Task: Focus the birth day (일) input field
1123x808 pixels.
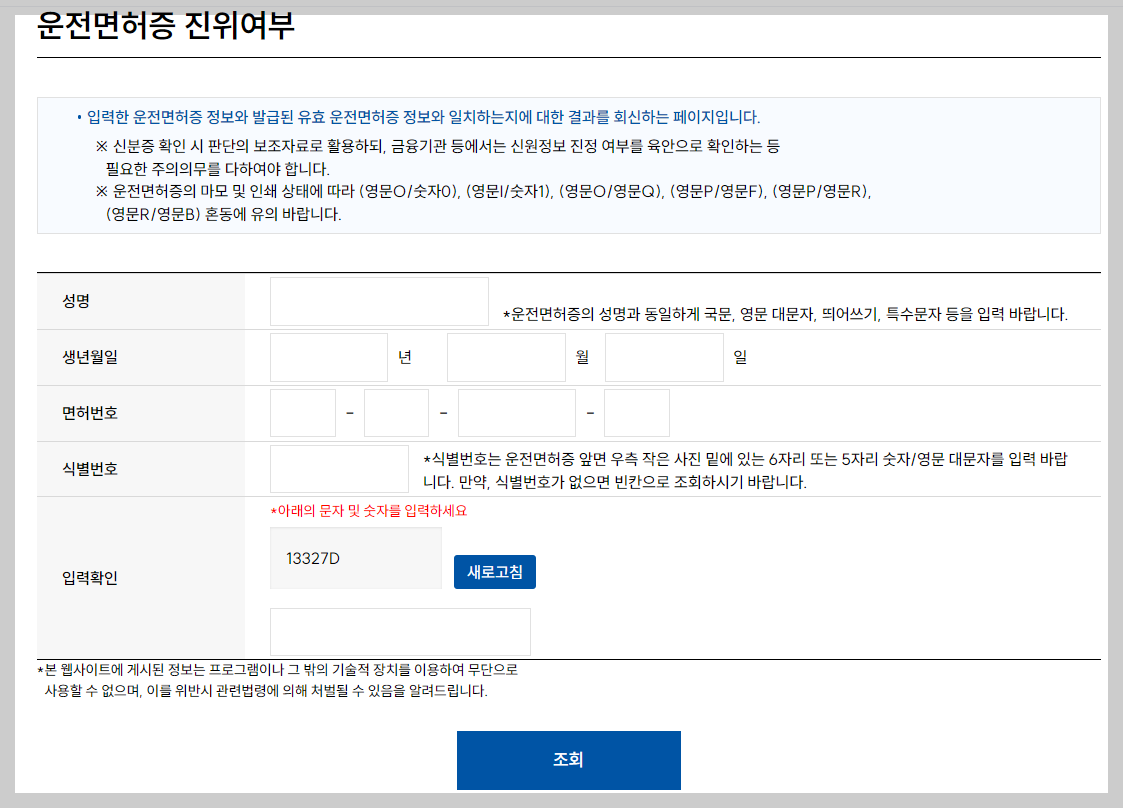Action: click(x=664, y=357)
